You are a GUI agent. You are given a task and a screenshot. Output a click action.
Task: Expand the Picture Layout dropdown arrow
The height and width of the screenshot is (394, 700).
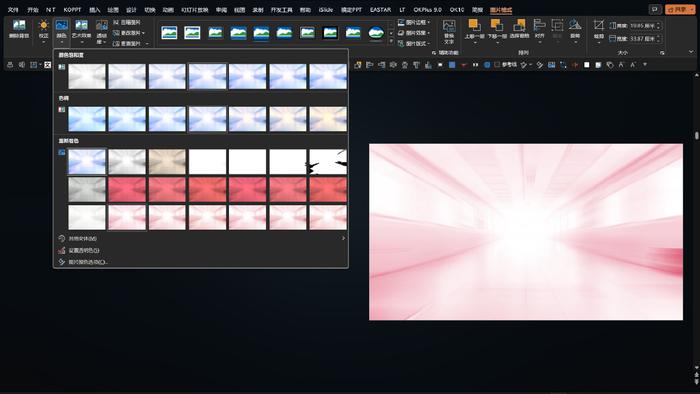pos(429,44)
